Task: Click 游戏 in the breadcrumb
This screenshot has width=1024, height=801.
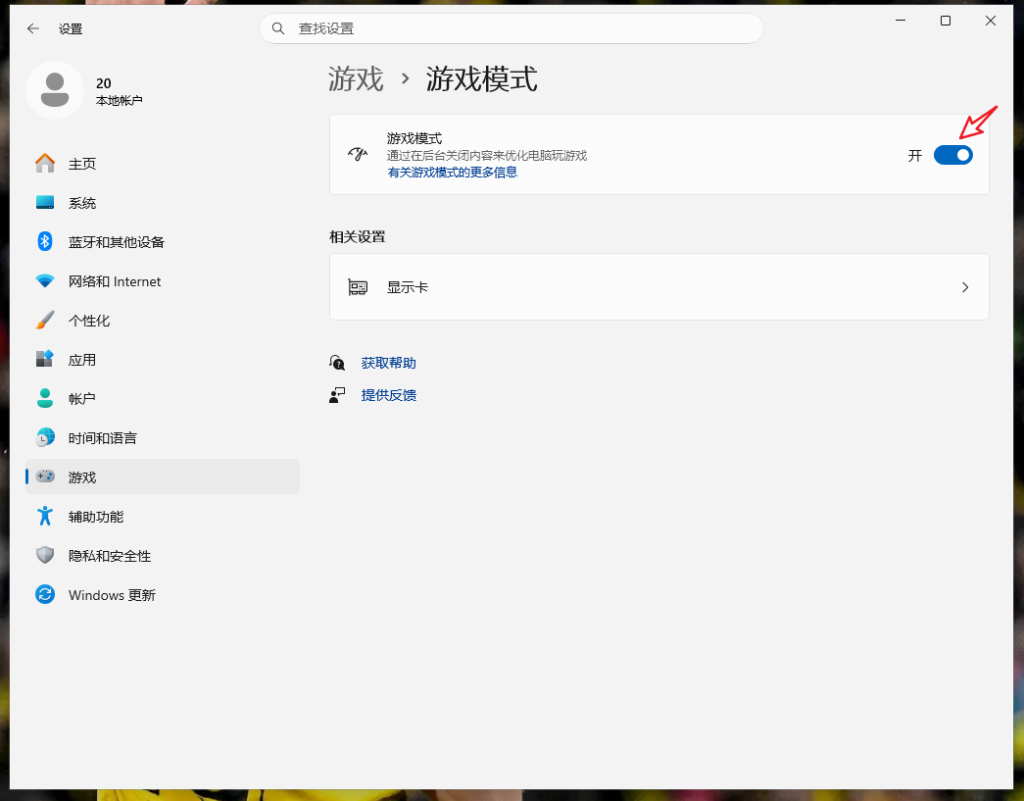Action: tap(355, 79)
